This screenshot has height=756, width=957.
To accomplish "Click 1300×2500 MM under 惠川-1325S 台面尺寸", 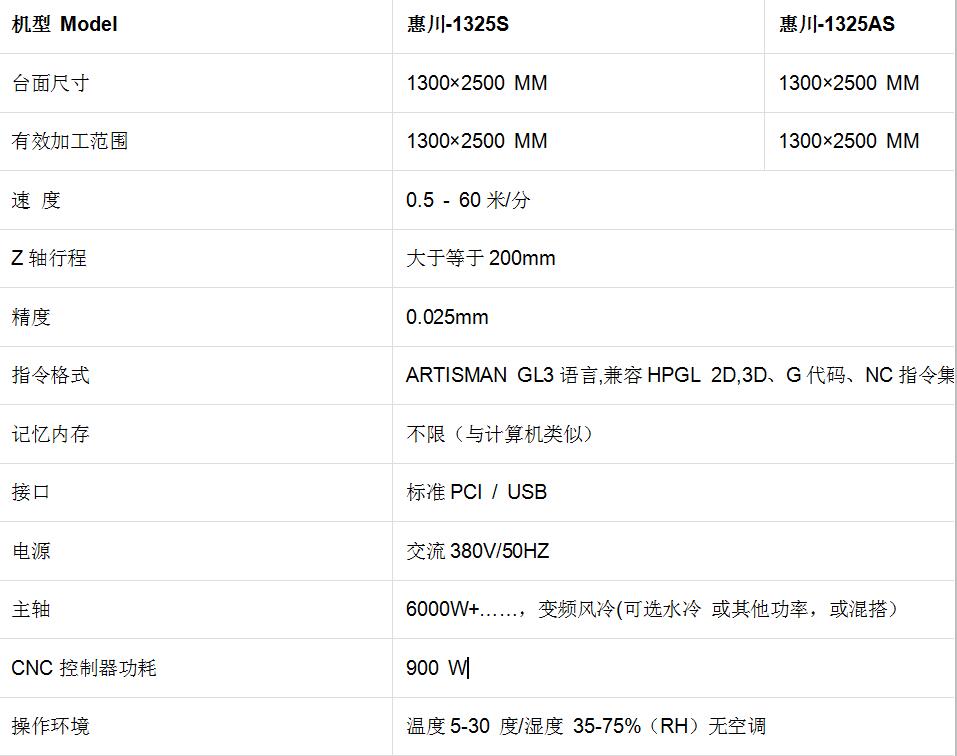I will pyautogui.click(x=476, y=83).
